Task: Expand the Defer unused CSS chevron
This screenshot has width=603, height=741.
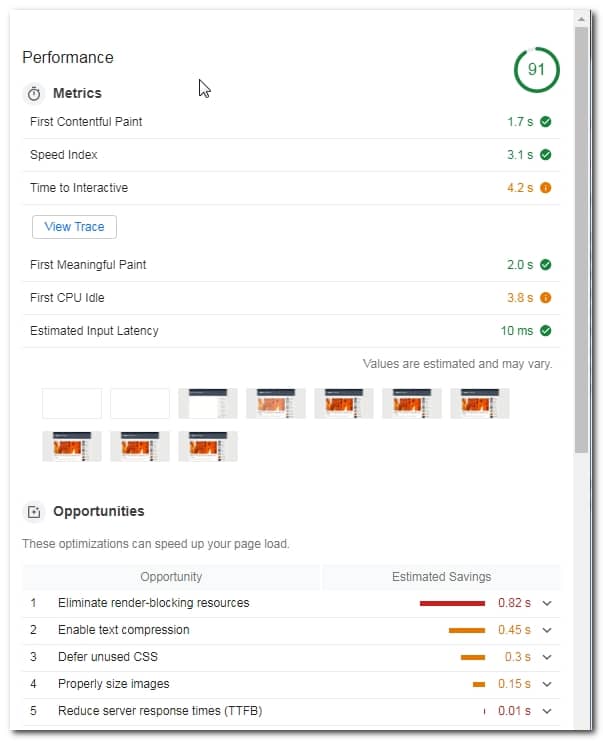Action: [547, 657]
